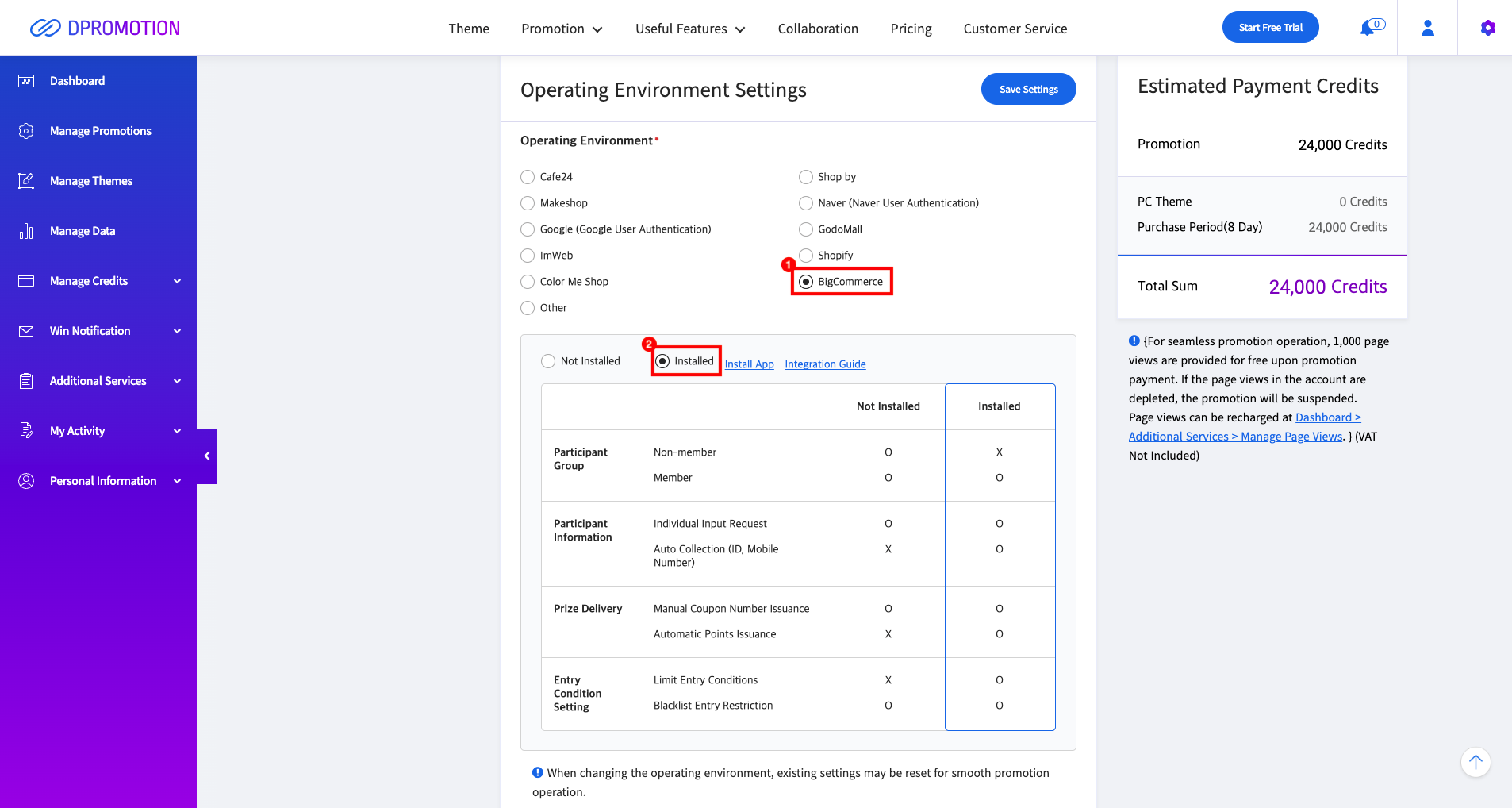Click the Purchase Period(8 Day) row label
This screenshot has width=1512, height=808.
pos(1199,227)
